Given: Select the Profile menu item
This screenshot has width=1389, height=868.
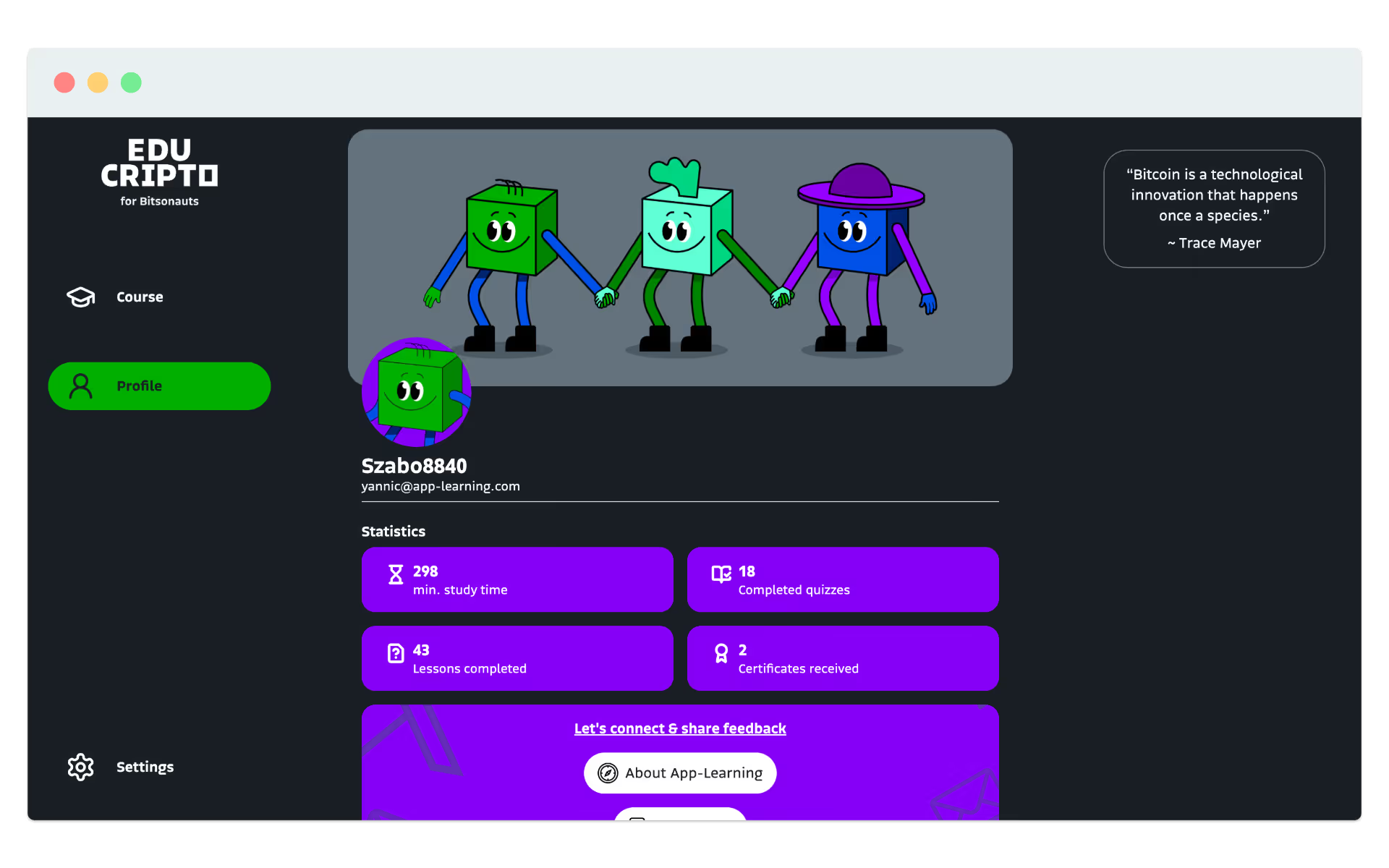Looking at the screenshot, I should 159,386.
